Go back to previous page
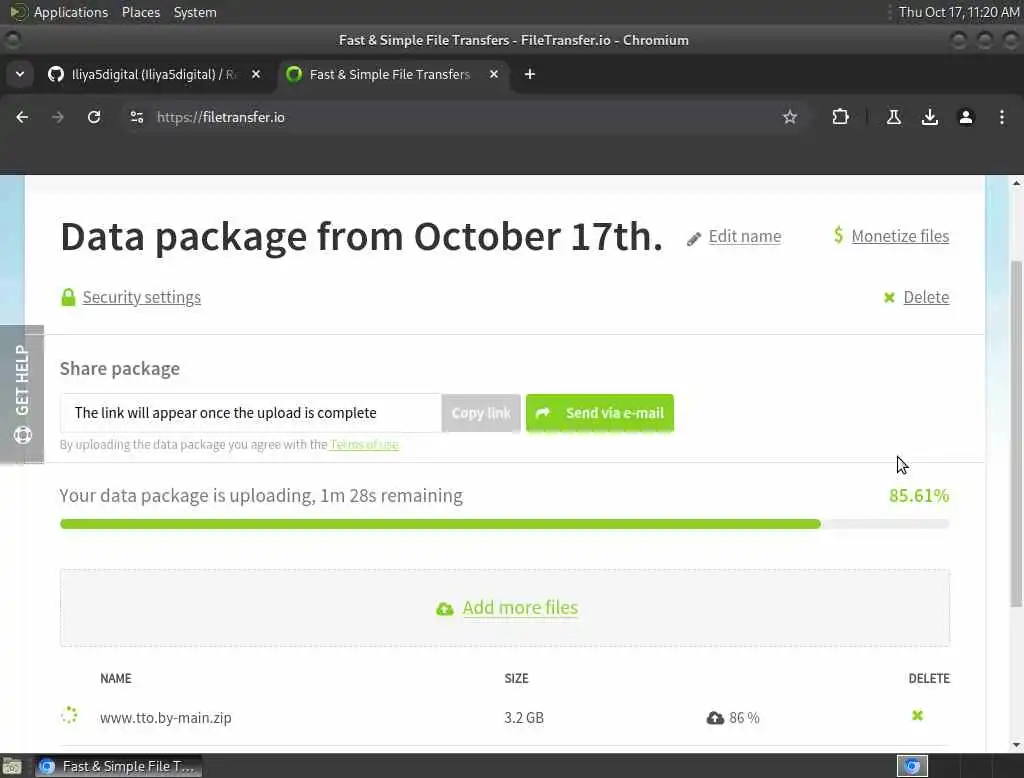 click(22, 117)
